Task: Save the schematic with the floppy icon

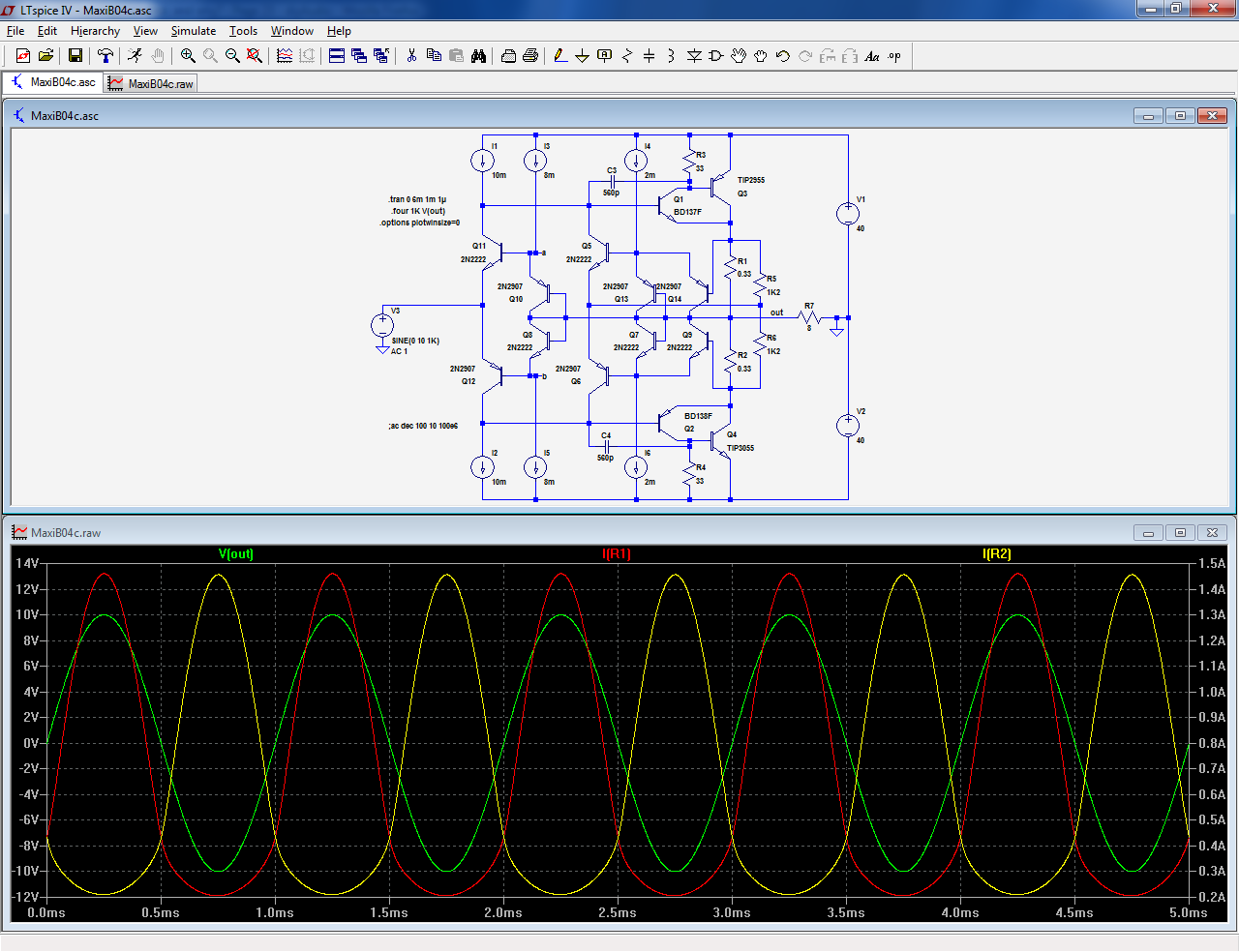Action: pyautogui.click(x=76, y=56)
